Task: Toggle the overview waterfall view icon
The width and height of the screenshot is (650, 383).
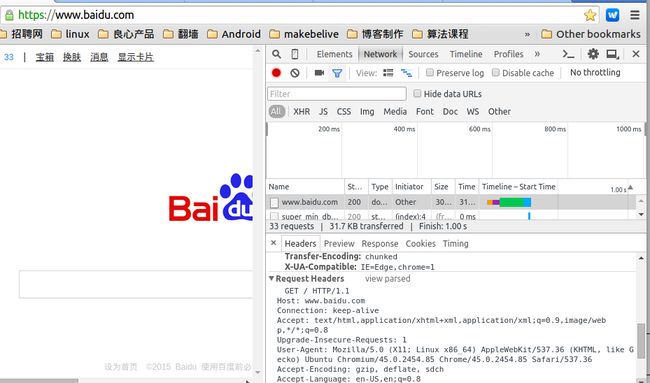Action: pyautogui.click(x=406, y=73)
